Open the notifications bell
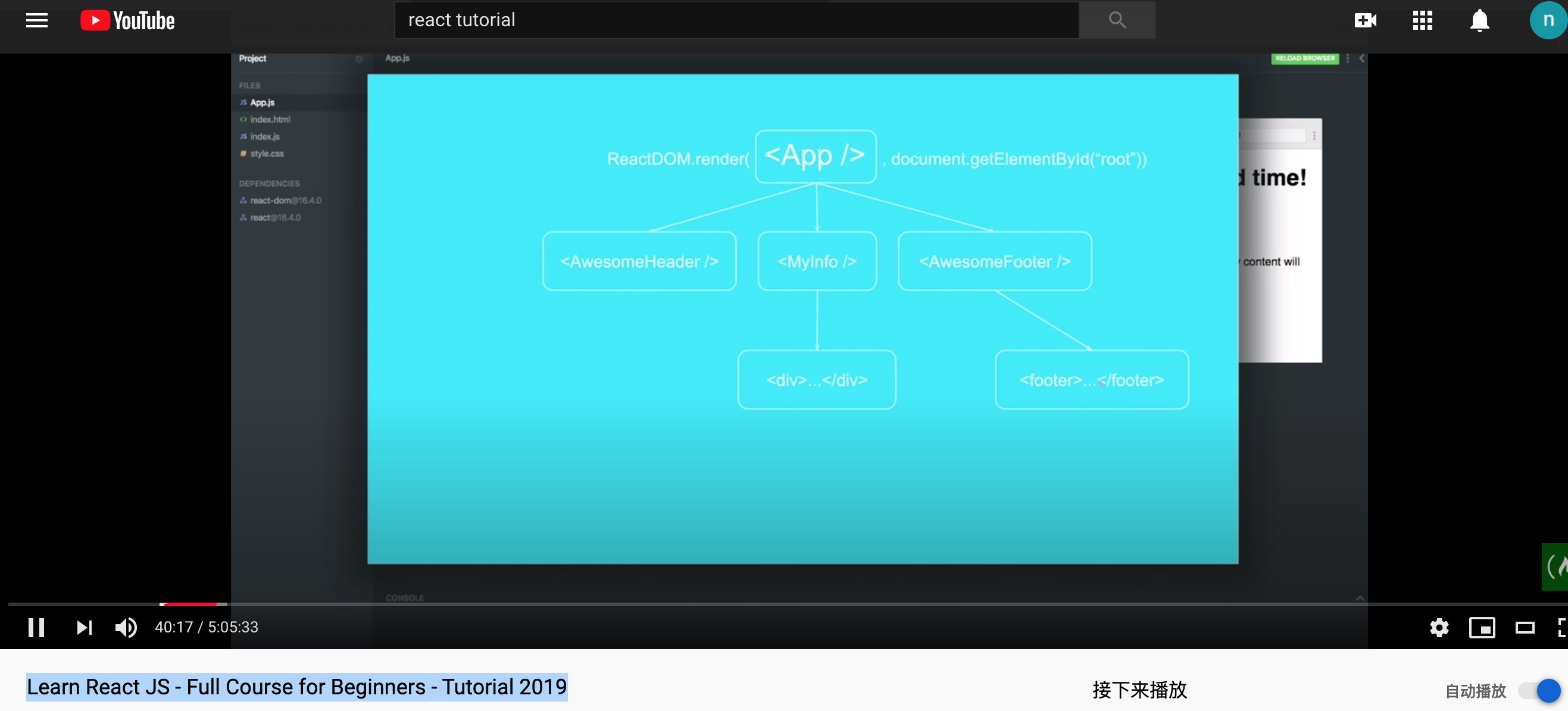1568x711 pixels. point(1480,21)
